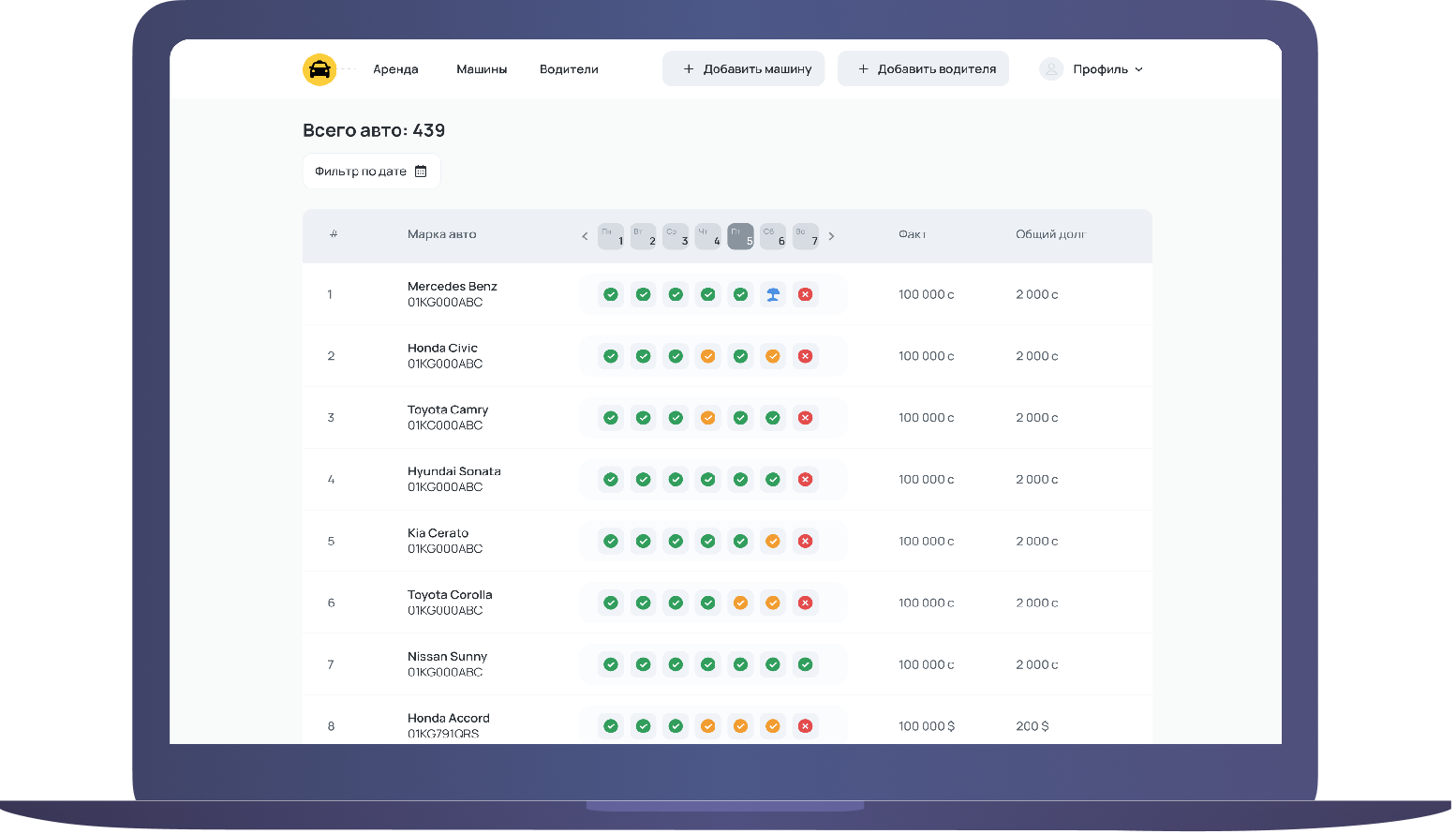Image resolution: width=1456 pixels, height=834 pixels.
Task: Select Monday day 1 in the week header
Action: pyautogui.click(x=611, y=236)
